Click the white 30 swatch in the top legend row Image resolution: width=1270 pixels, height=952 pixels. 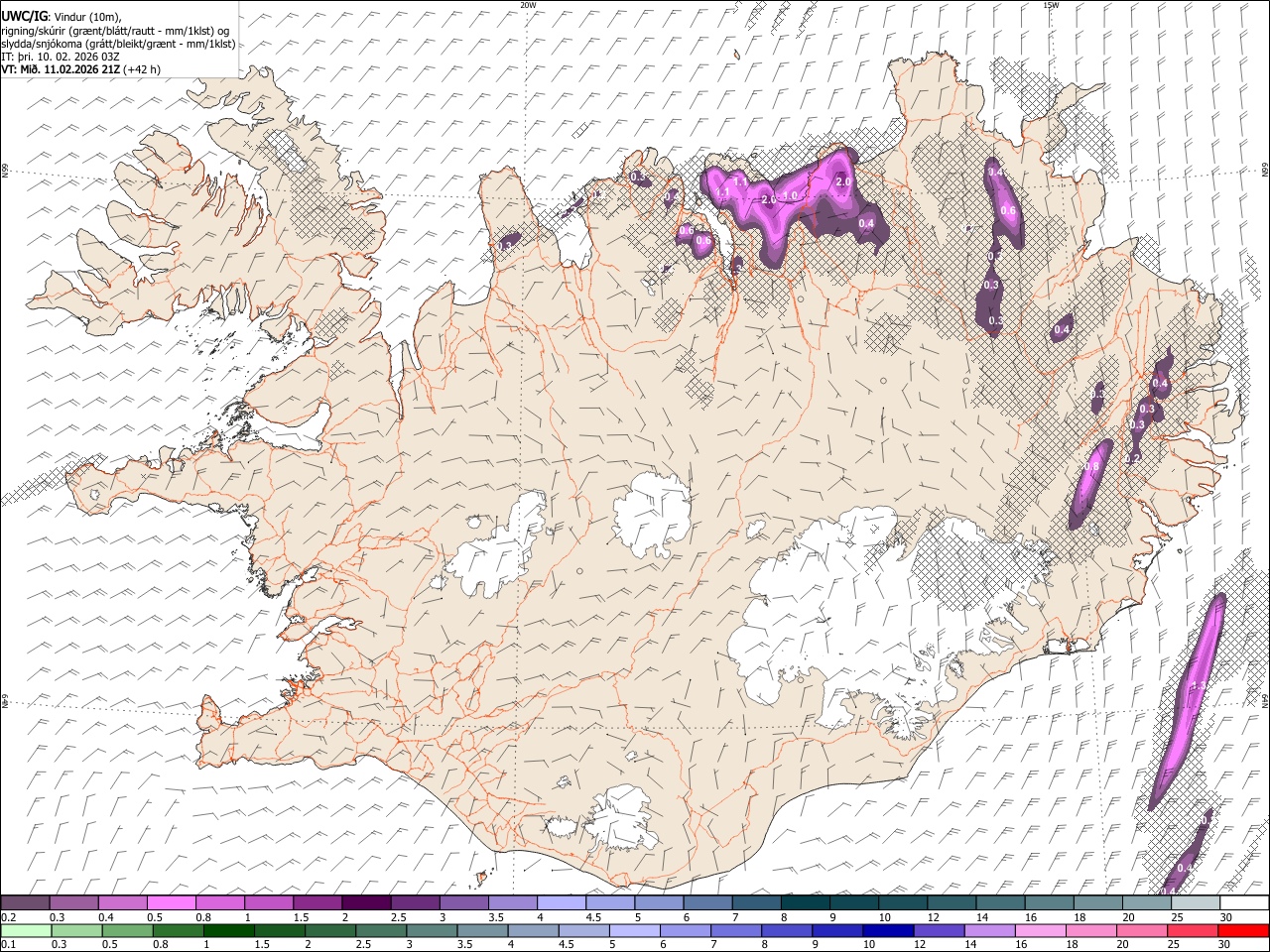pyautogui.click(x=1243, y=903)
